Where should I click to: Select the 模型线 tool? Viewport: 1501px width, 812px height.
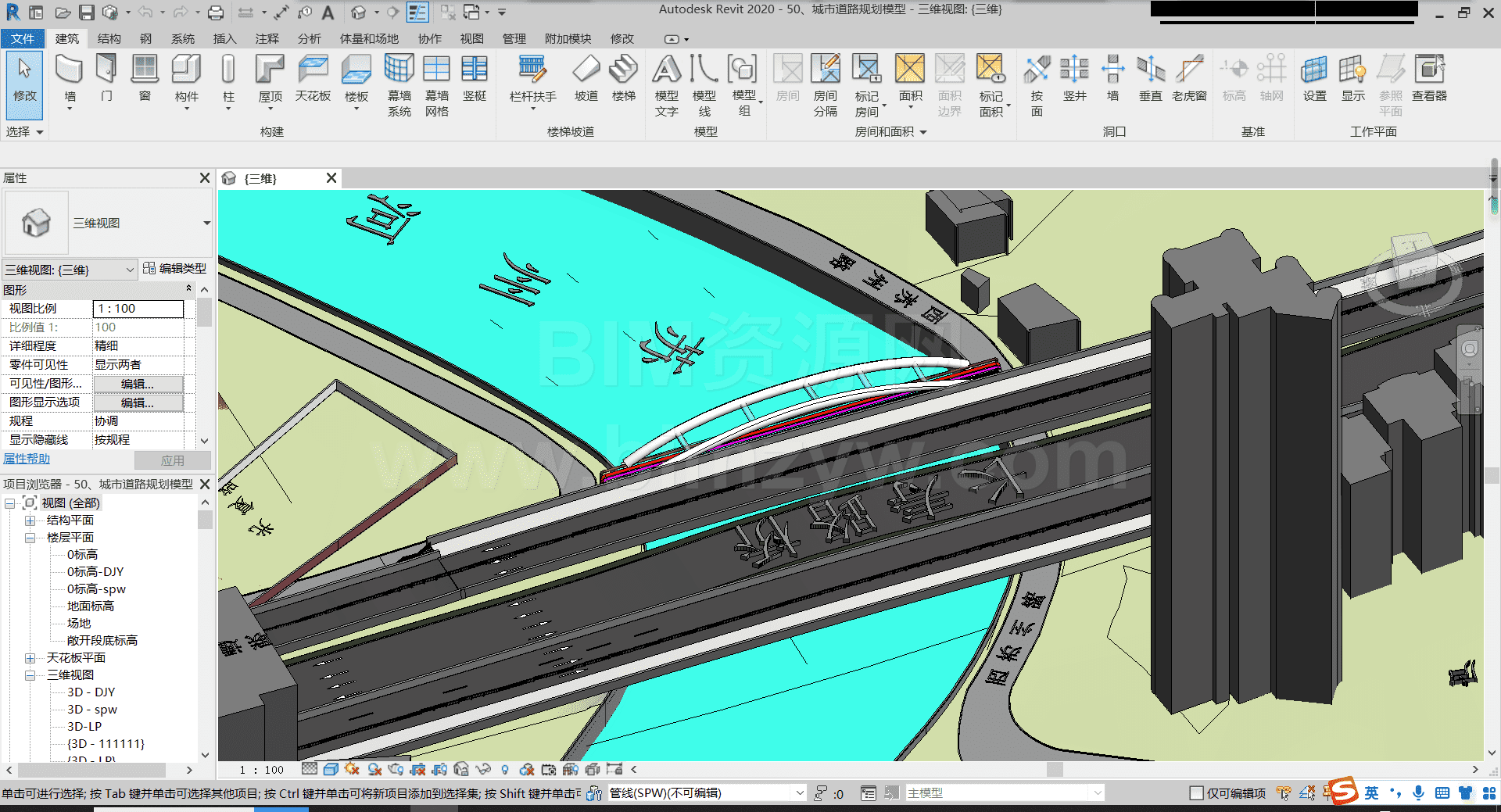704,85
